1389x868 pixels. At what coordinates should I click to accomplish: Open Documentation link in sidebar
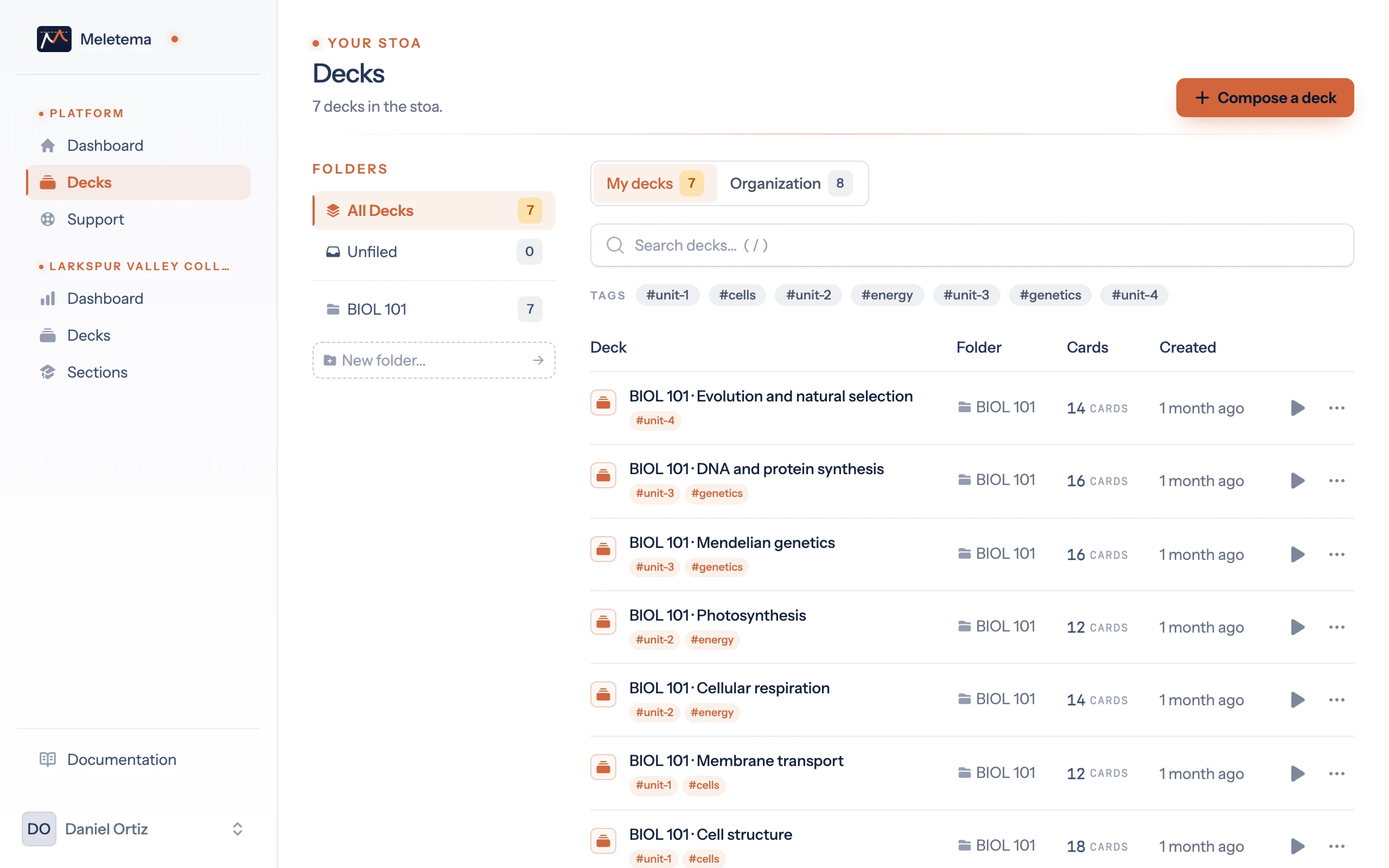(138, 759)
